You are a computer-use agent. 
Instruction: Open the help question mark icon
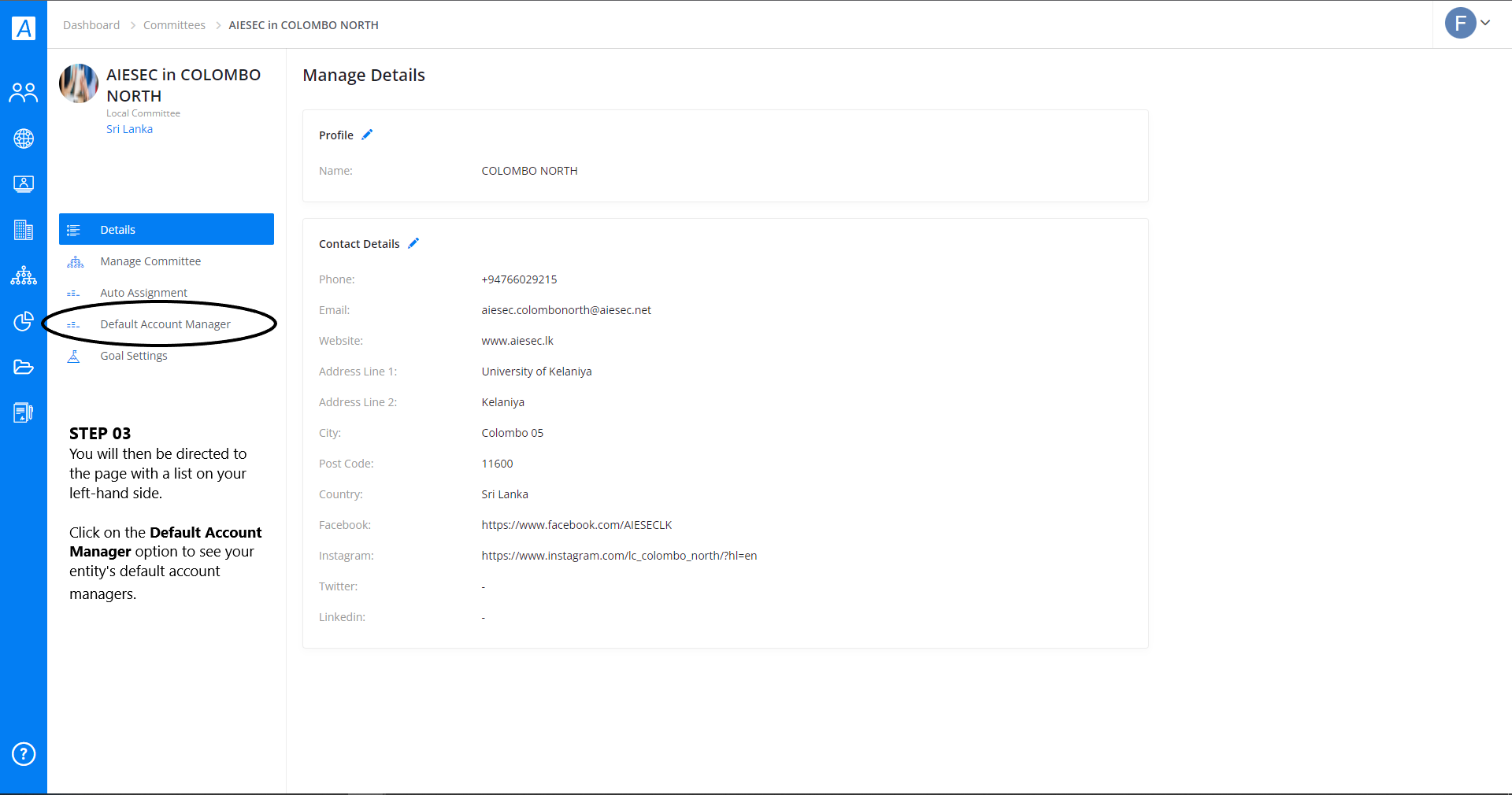pos(24,754)
